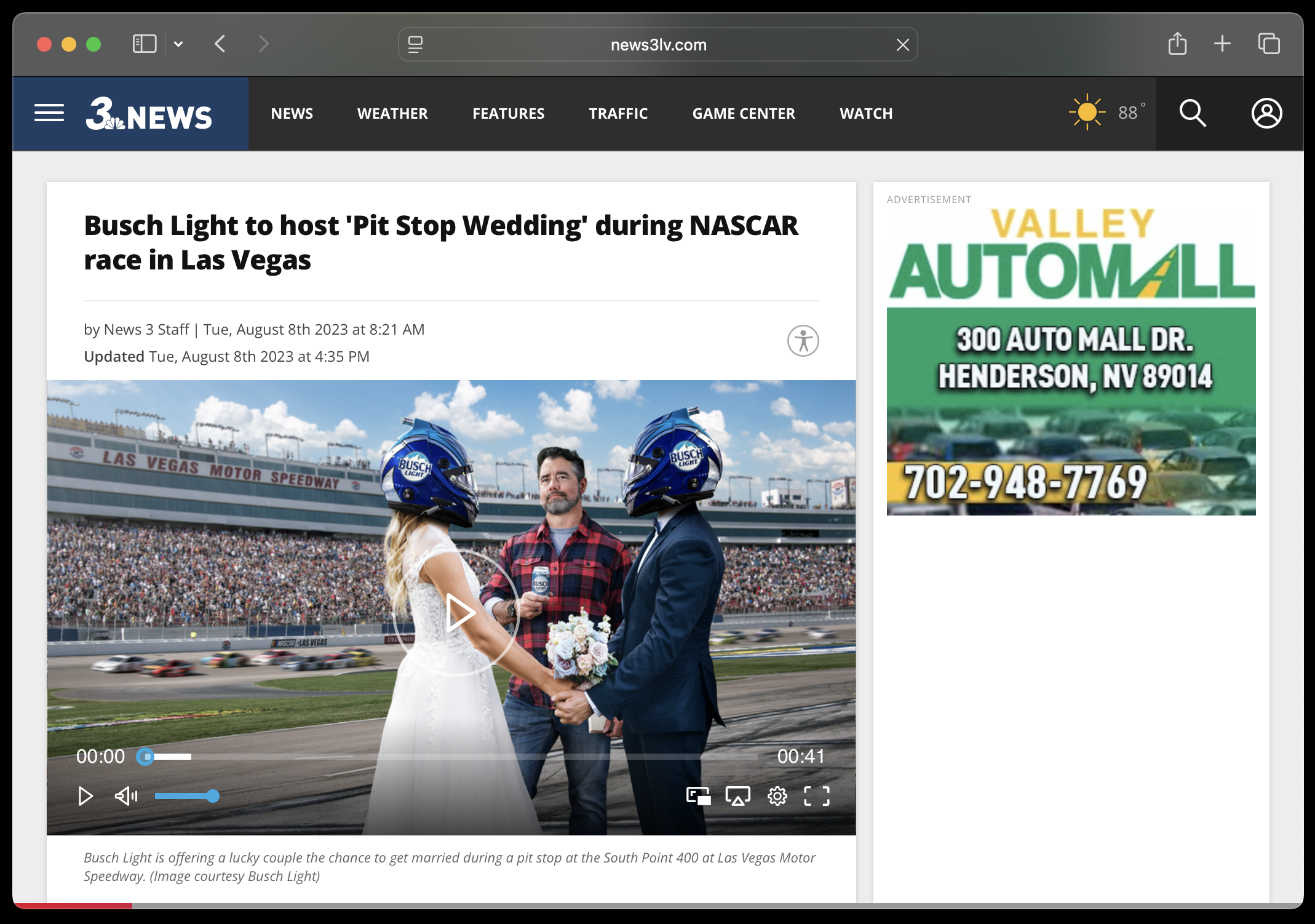The image size is (1315, 924).
Task: Mute the video with speaker icon
Action: [126, 796]
